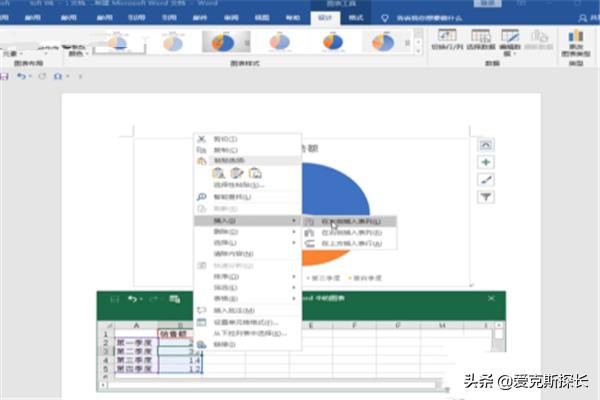Click Tell Me what you want field

429,18
